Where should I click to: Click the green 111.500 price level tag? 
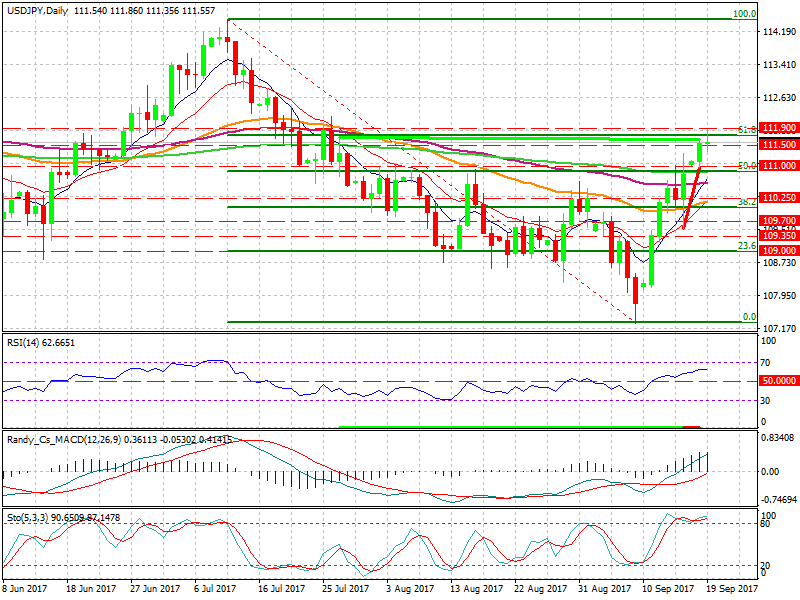[x=778, y=145]
